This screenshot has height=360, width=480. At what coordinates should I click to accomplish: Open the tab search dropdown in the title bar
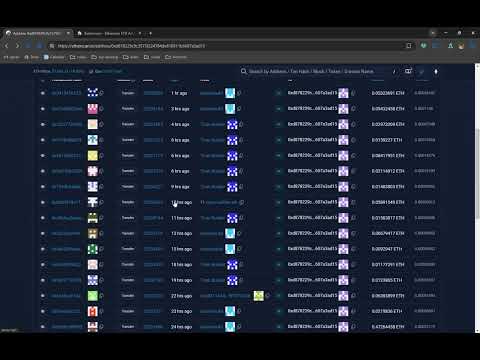pos(433,33)
